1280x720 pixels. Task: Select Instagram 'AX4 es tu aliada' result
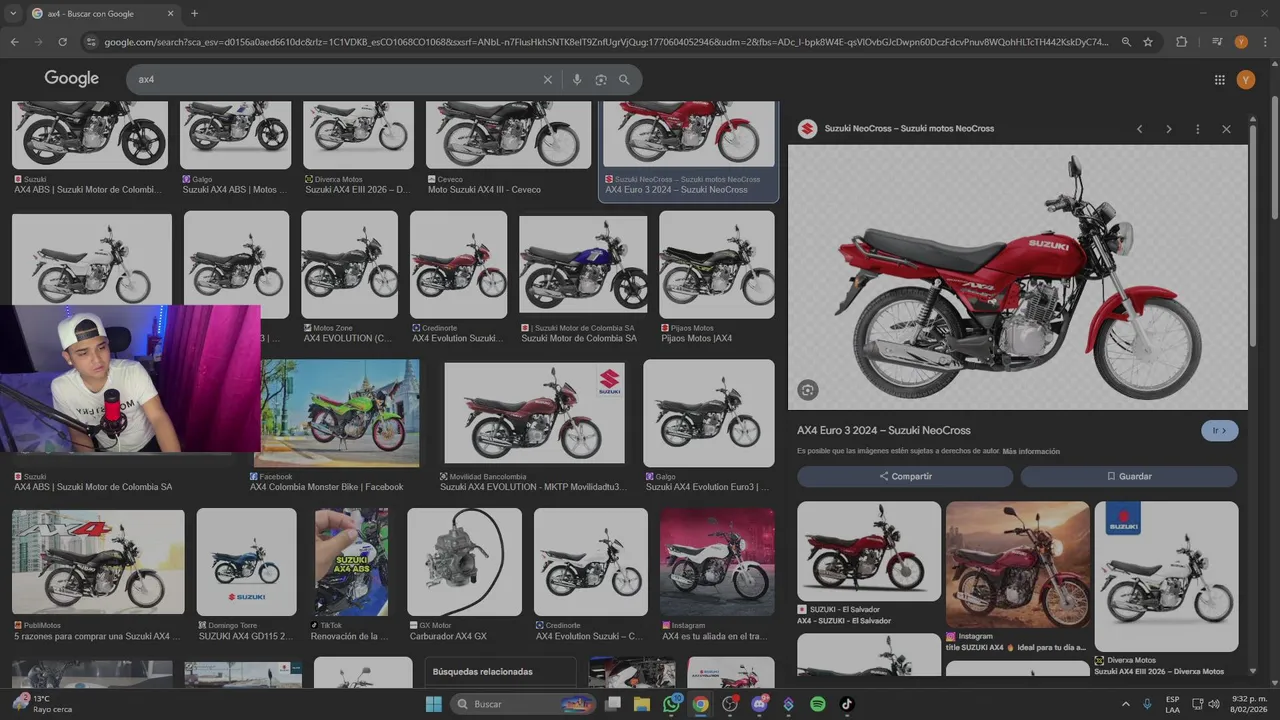point(717,575)
